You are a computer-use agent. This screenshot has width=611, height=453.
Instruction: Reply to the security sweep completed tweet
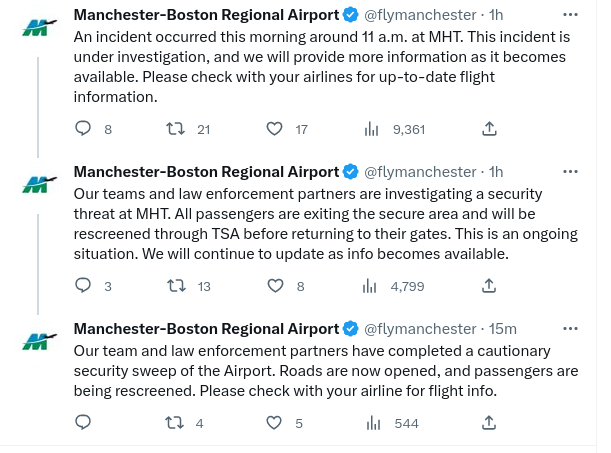84,423
